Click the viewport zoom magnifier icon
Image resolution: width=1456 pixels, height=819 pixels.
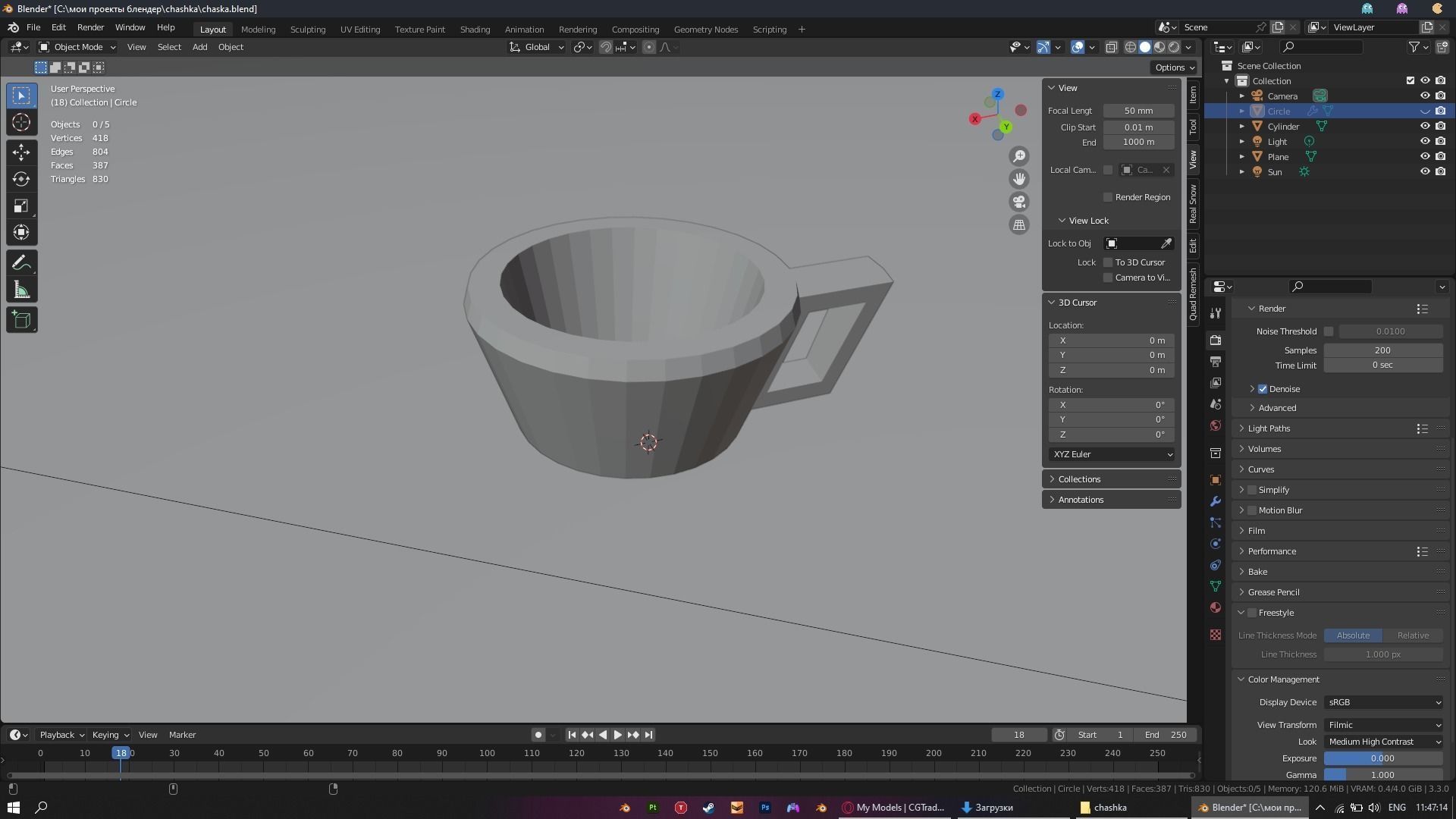pyautogui.click(x=1019, y=156)
